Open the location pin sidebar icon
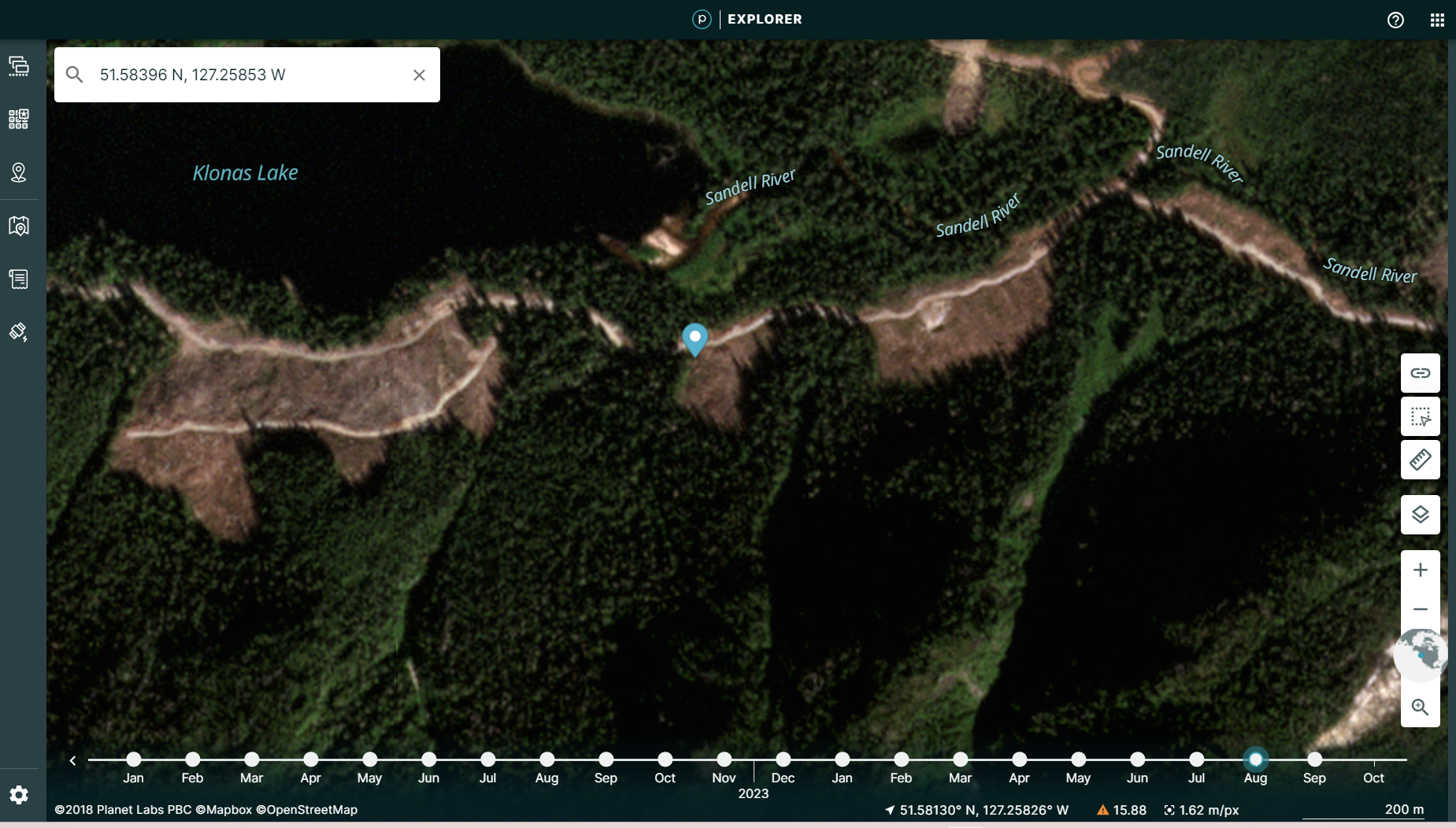The image size is (1456, 828). 19,172
